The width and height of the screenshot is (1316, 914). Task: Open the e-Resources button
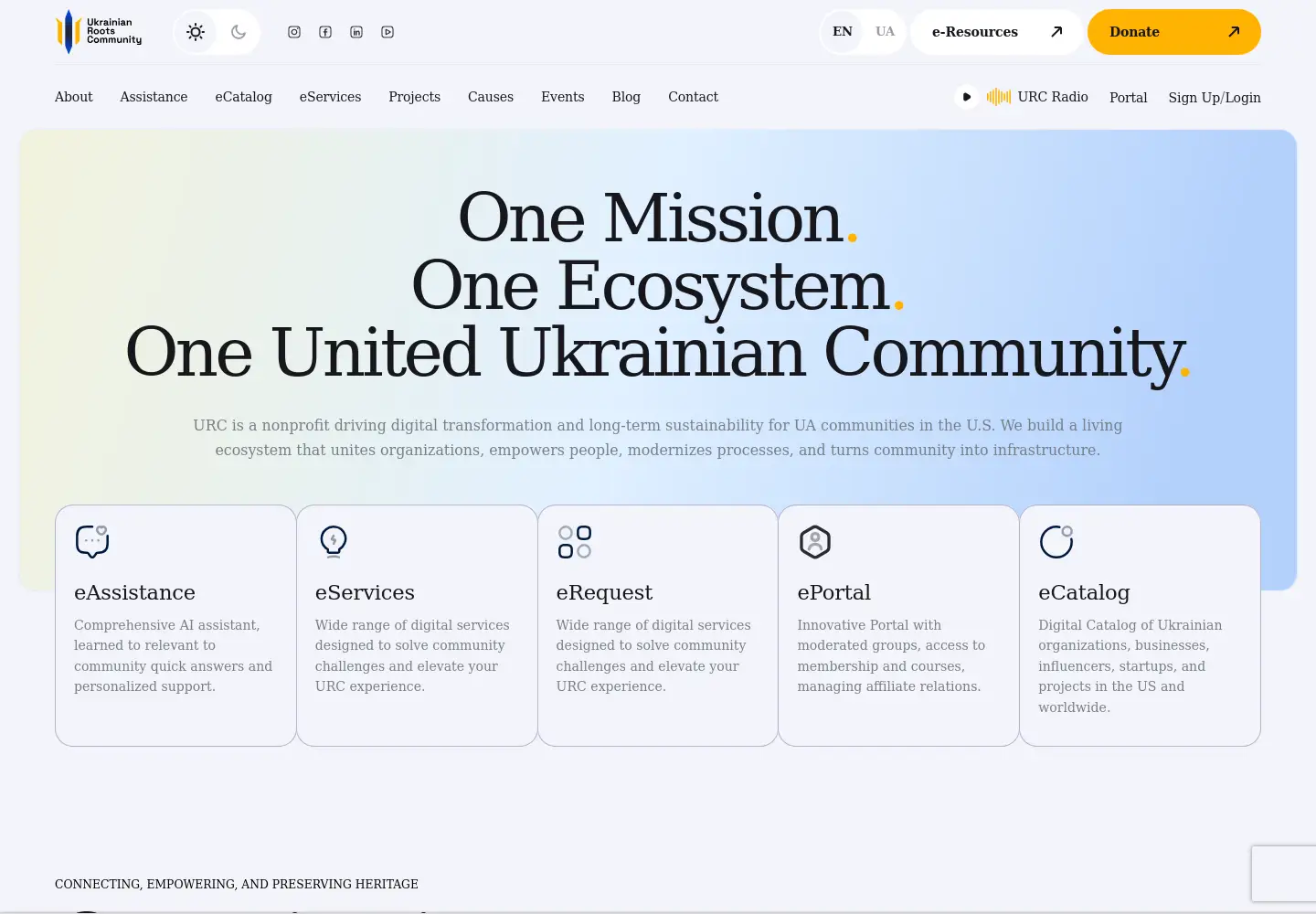click(996, 32)
